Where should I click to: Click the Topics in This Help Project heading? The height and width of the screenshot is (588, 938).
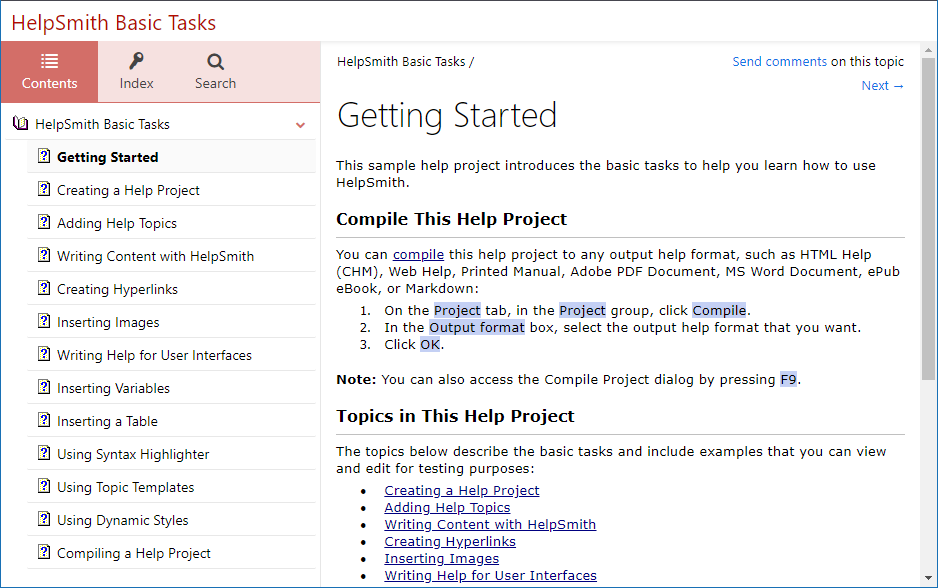(455, 416)
